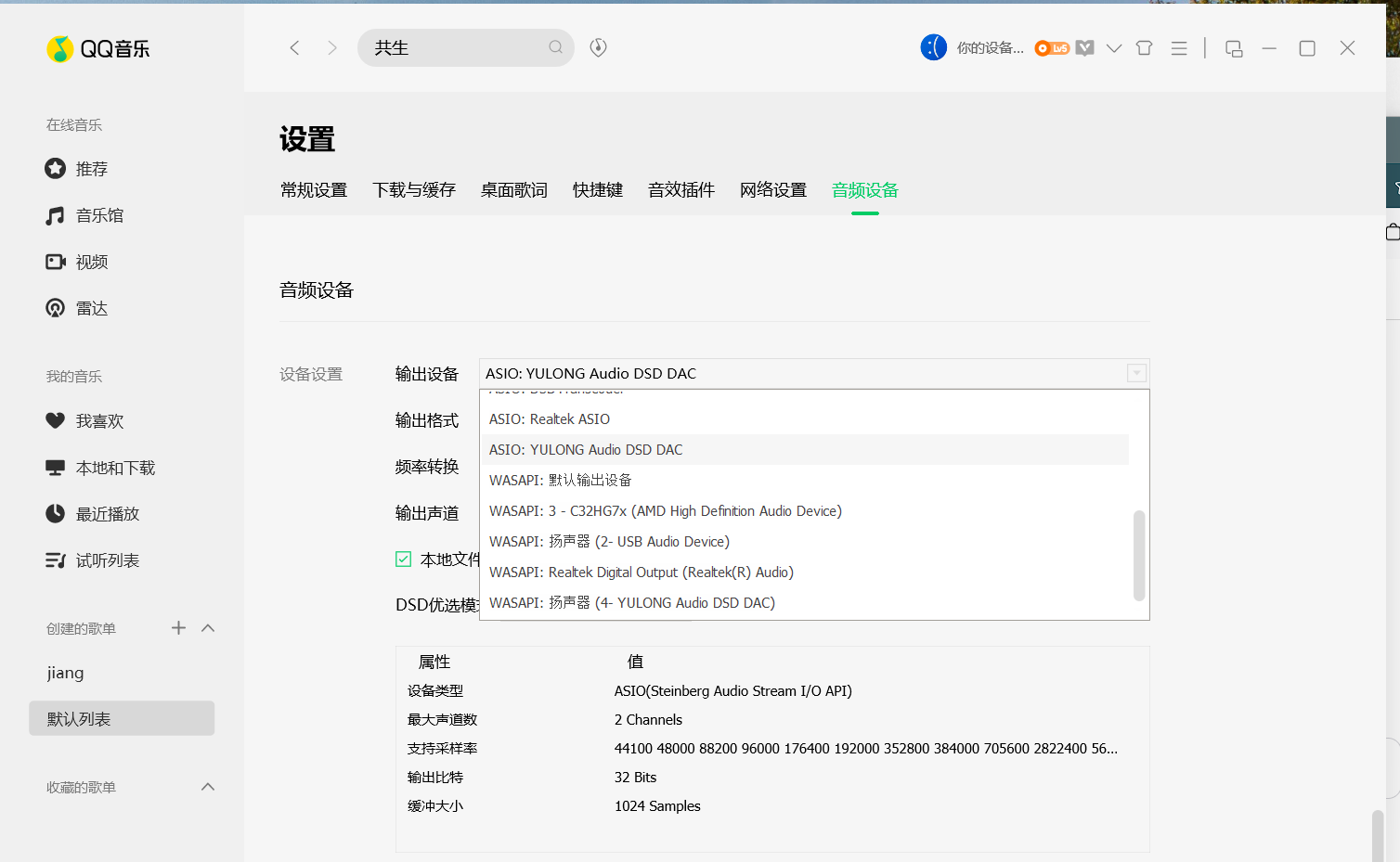Expand the account dropdown chevron
The height and width of the screenshot is (862, 1400).
(x=1114, y=48)
